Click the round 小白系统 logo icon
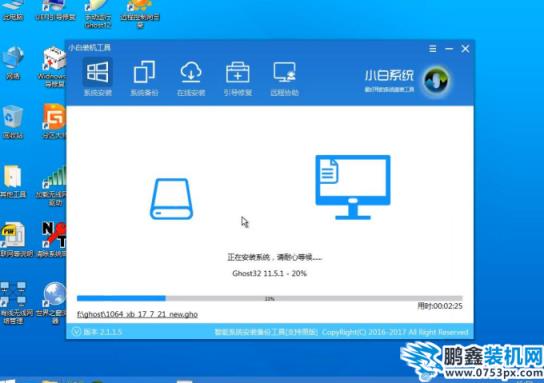 [x=436, y=80]
